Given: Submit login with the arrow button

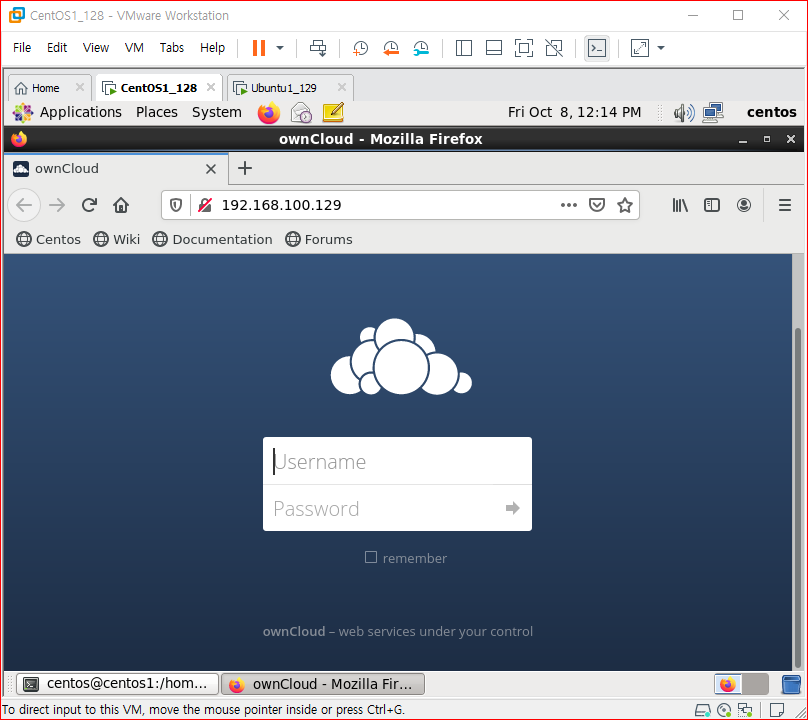Looking at the screenshot, I should pos(513,508).
